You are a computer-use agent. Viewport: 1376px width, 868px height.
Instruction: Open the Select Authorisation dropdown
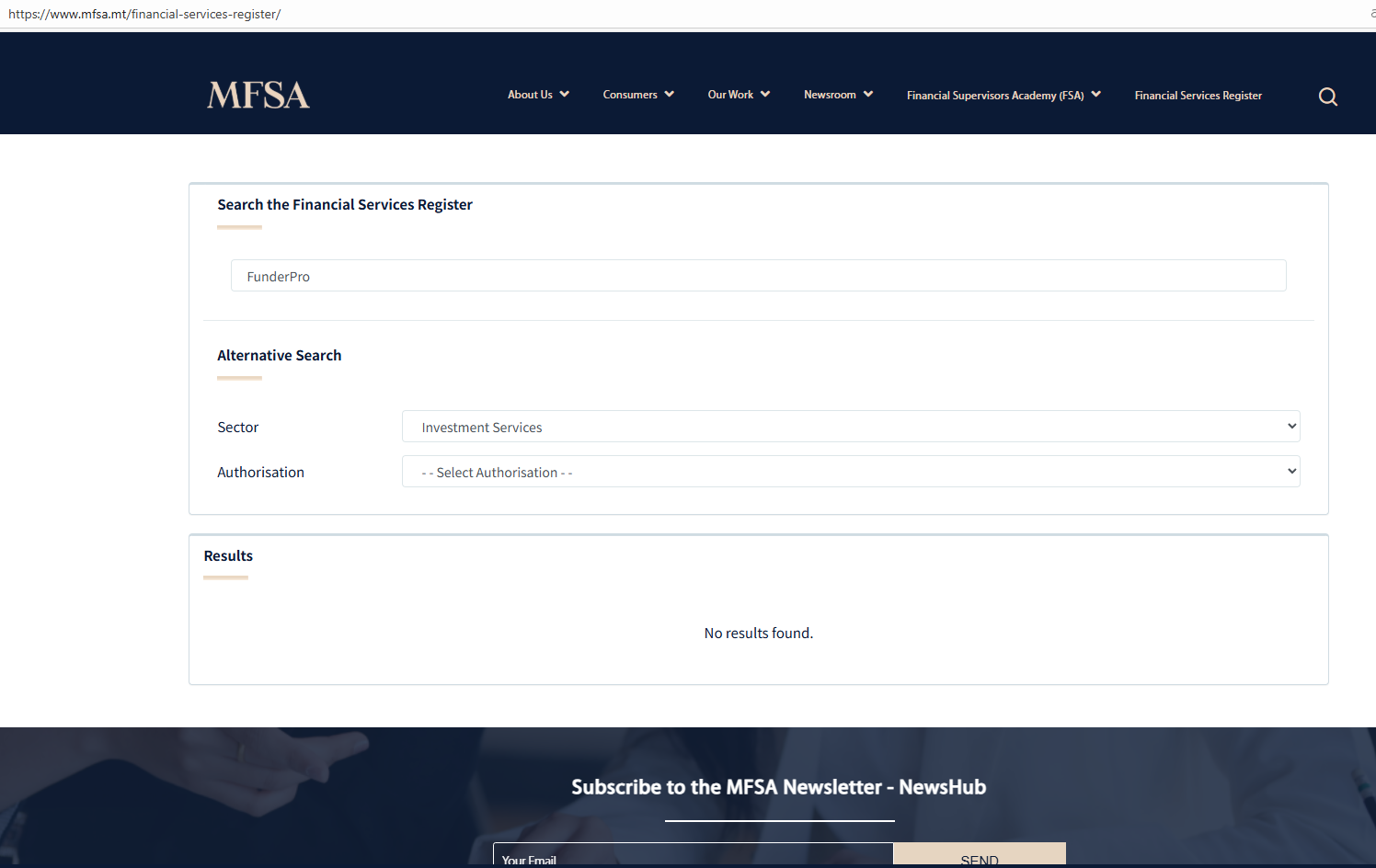click(x=851, y=472)
